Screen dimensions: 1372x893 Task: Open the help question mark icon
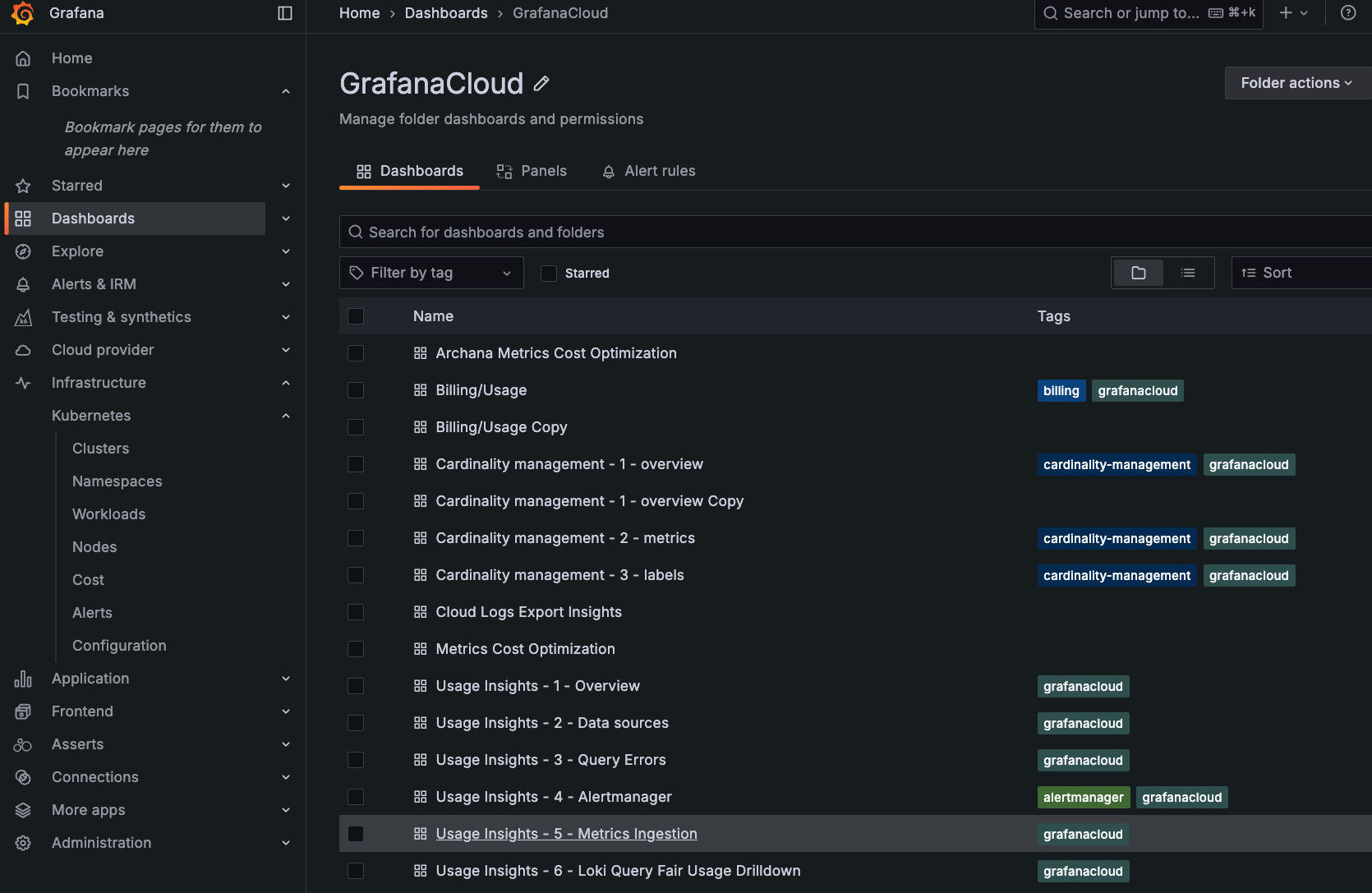[x=1347, y=13]
